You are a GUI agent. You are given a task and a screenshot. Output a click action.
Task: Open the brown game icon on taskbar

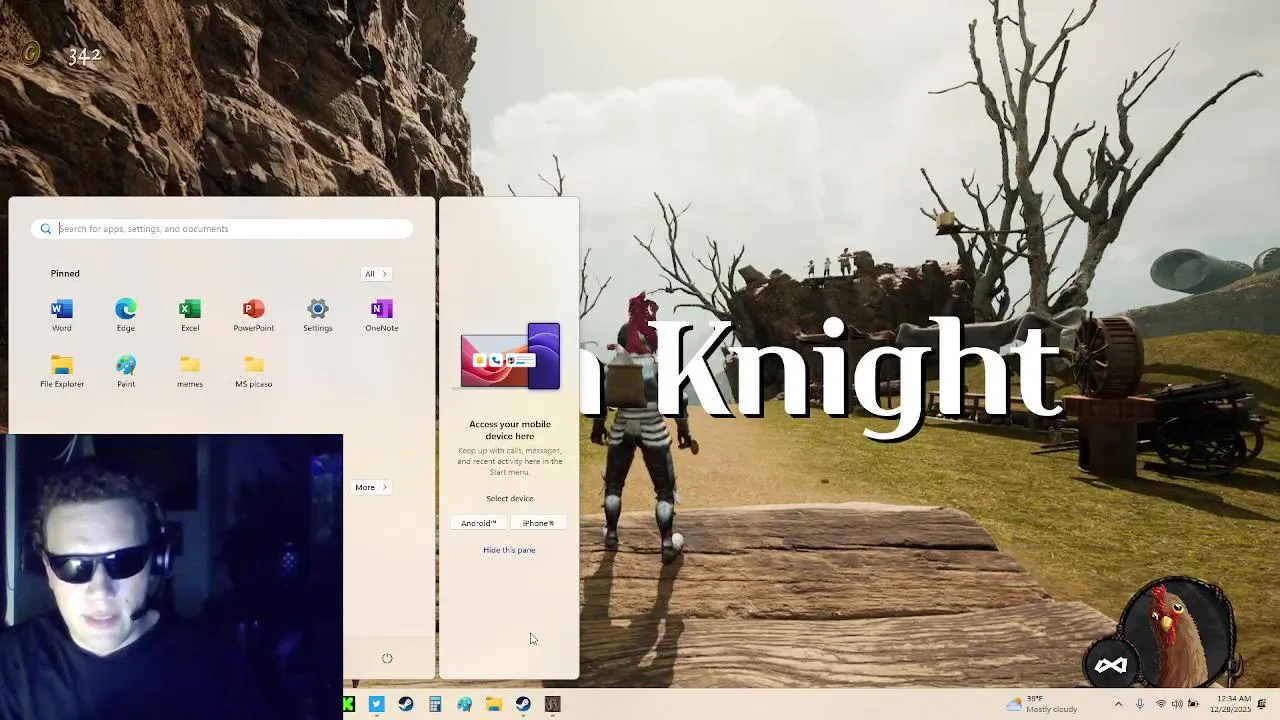552,704
